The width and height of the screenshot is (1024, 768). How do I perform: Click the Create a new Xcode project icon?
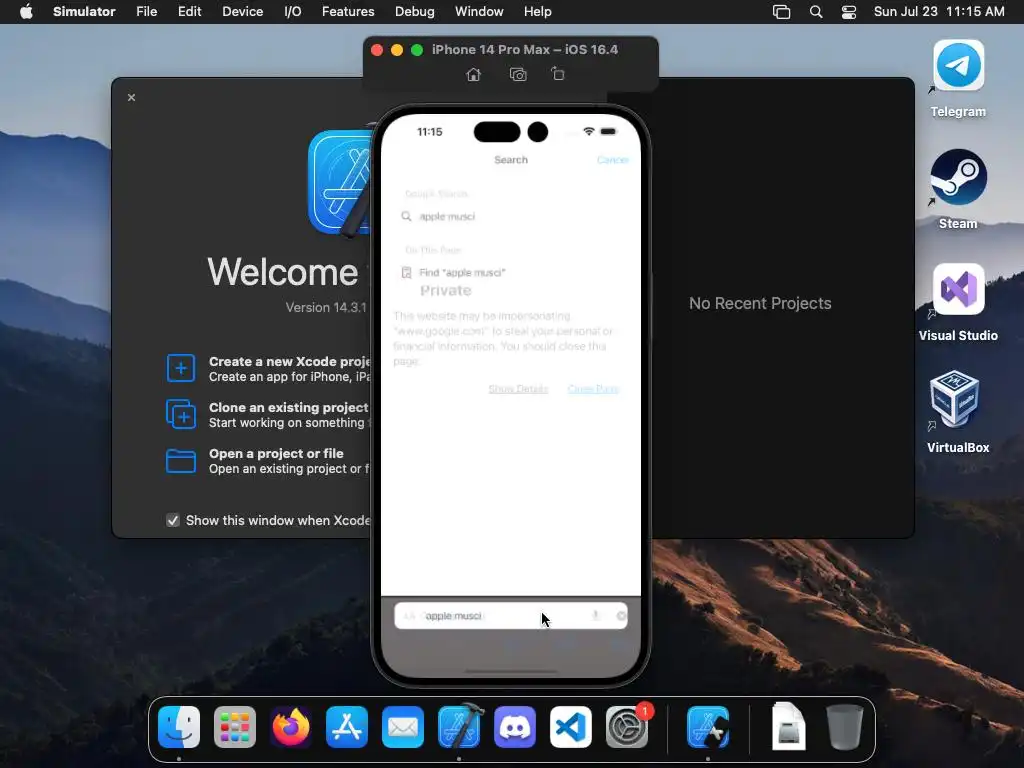pos(181,368)
